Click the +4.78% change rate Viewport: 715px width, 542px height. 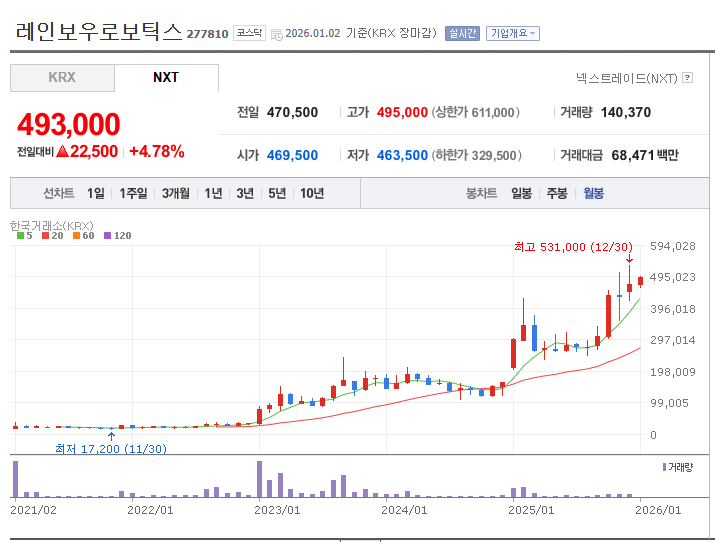pyautogui.click(x=157, y=151)
